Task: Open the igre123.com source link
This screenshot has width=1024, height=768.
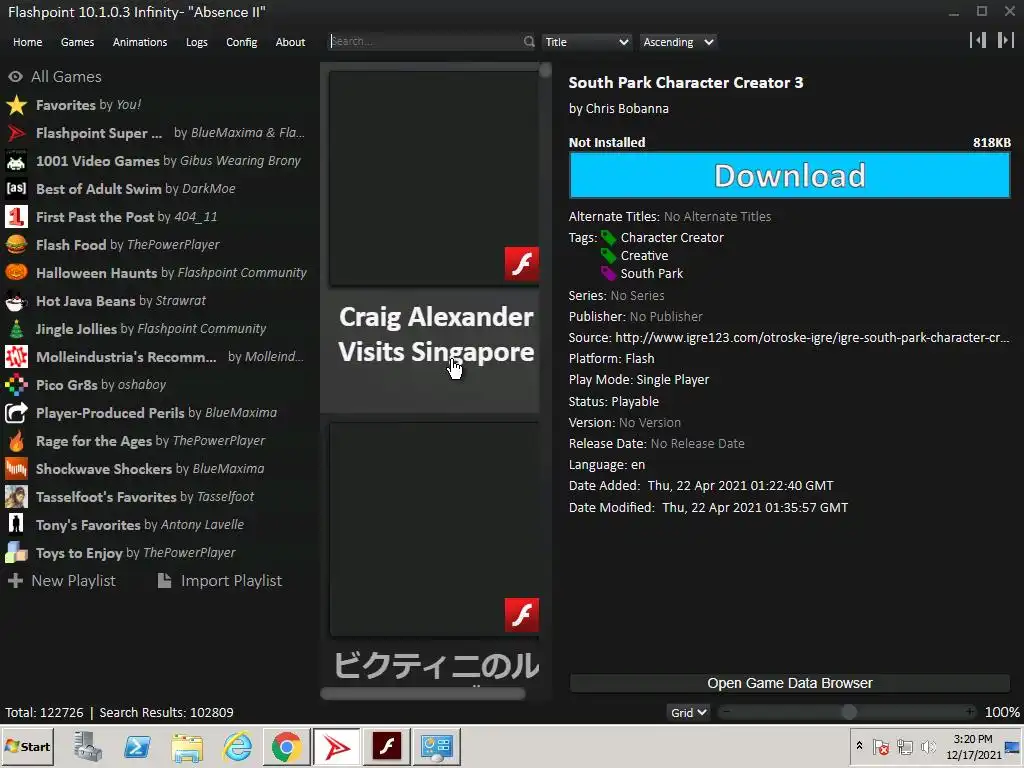Action: 812,338
